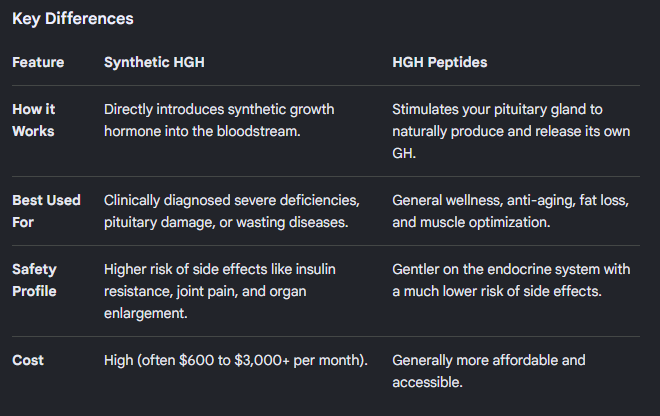Image resolution: width=660 pixels, height=416 pixels.
Task: Click the Synthetic HGH column header
Action: coord(154,62)
